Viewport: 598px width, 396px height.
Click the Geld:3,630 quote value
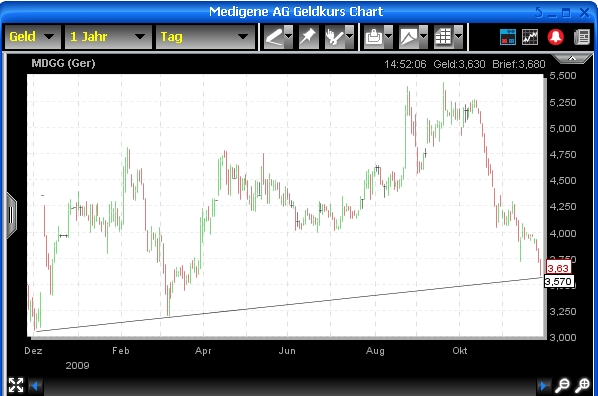click(459, 64)
